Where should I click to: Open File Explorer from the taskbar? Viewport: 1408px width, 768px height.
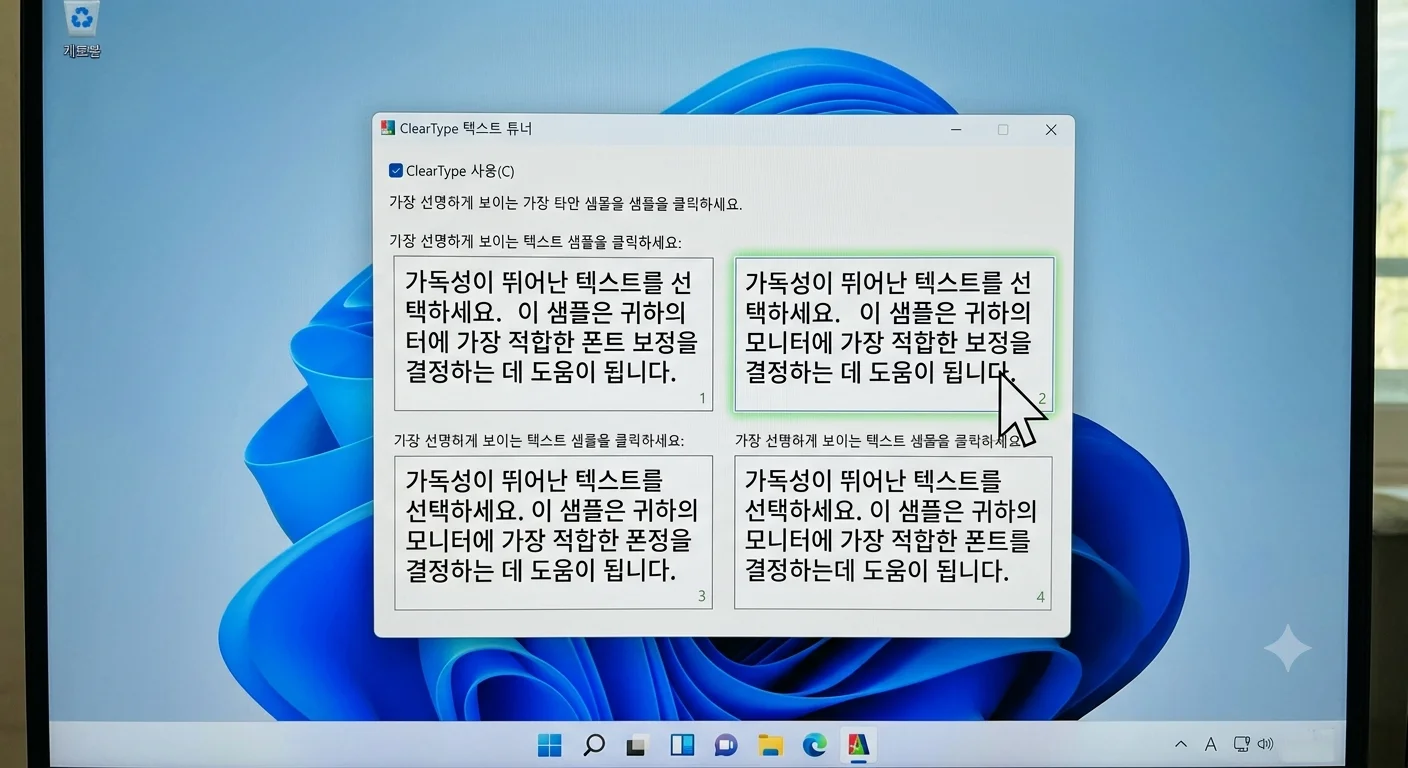pos(770,745)
